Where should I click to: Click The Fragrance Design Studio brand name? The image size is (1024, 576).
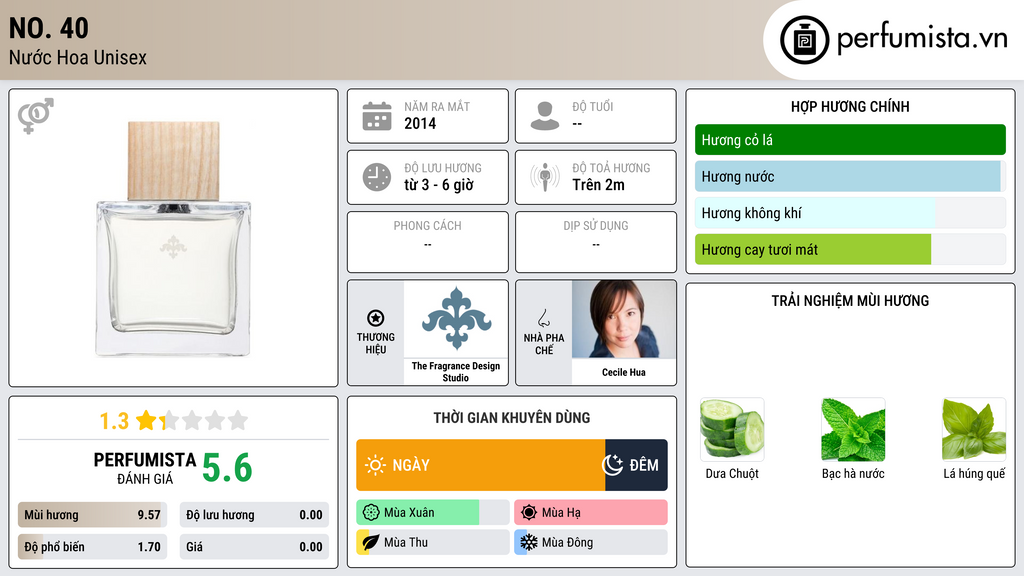[x=456, y=372]
